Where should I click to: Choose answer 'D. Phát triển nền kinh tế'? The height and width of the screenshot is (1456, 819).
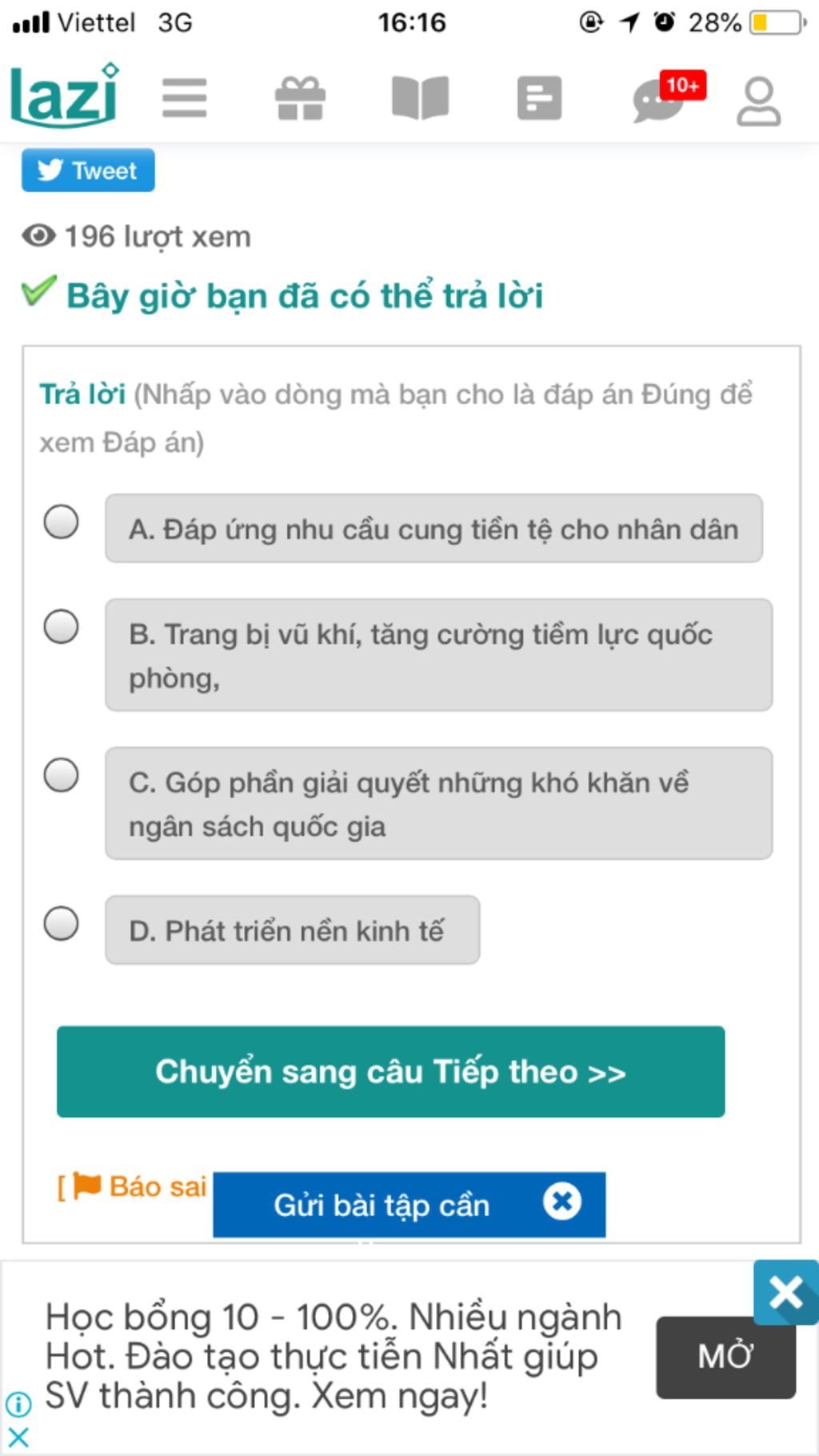pos(292,930)
